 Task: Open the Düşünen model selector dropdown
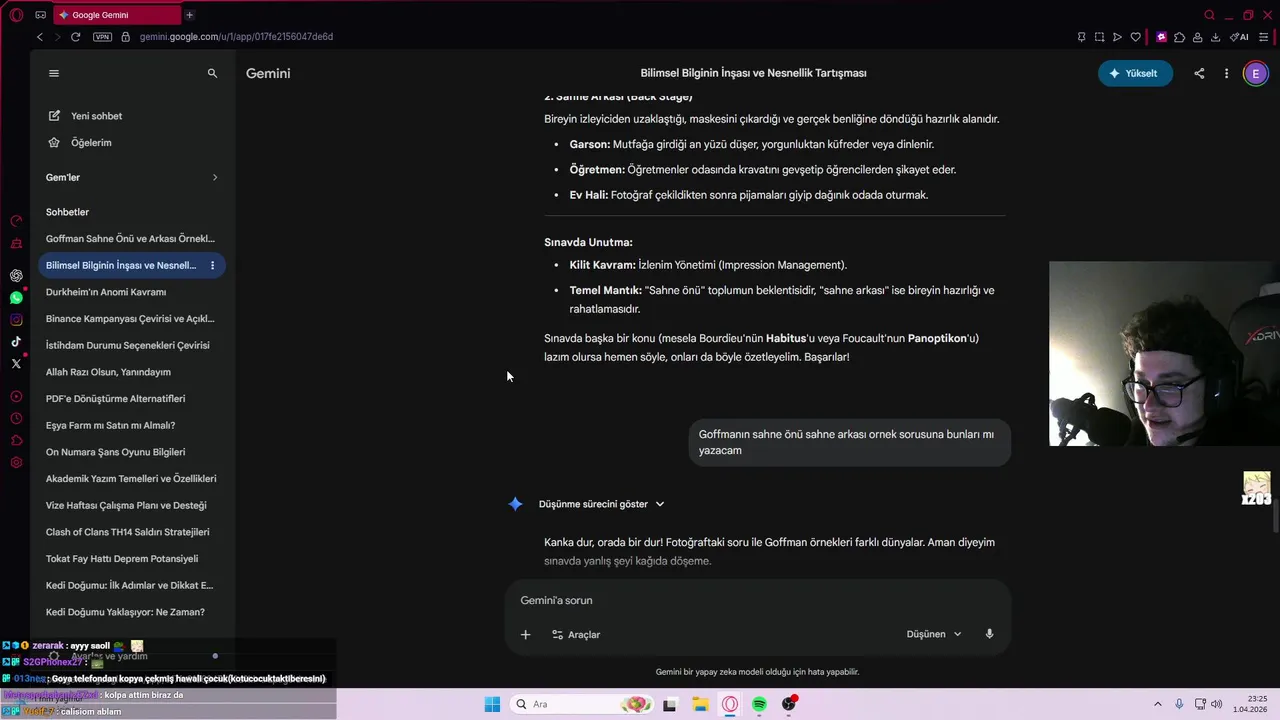(934, 634)
